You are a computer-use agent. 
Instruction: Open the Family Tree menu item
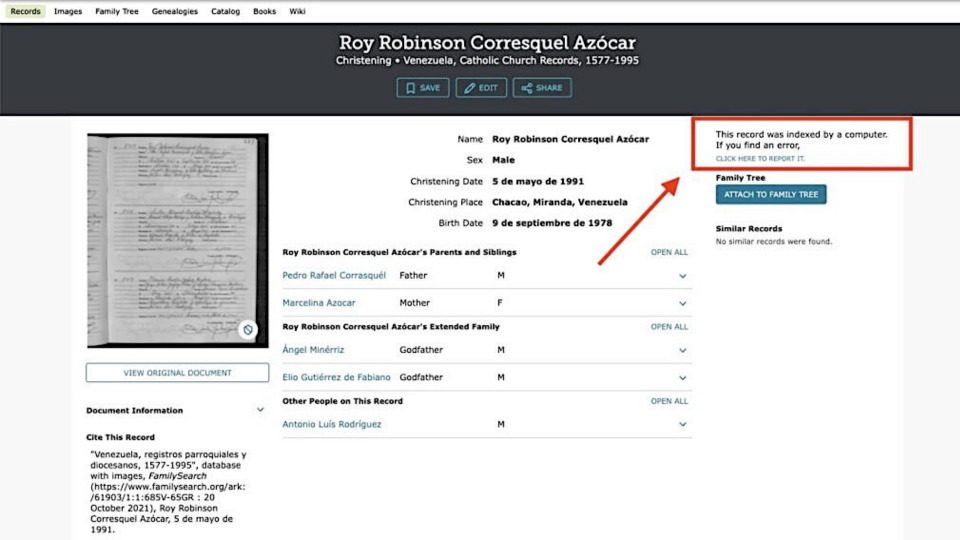click(x=117, y=12)
